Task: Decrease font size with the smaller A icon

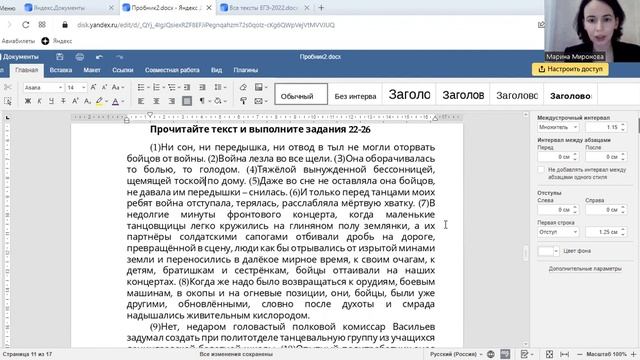Action: 104,87
